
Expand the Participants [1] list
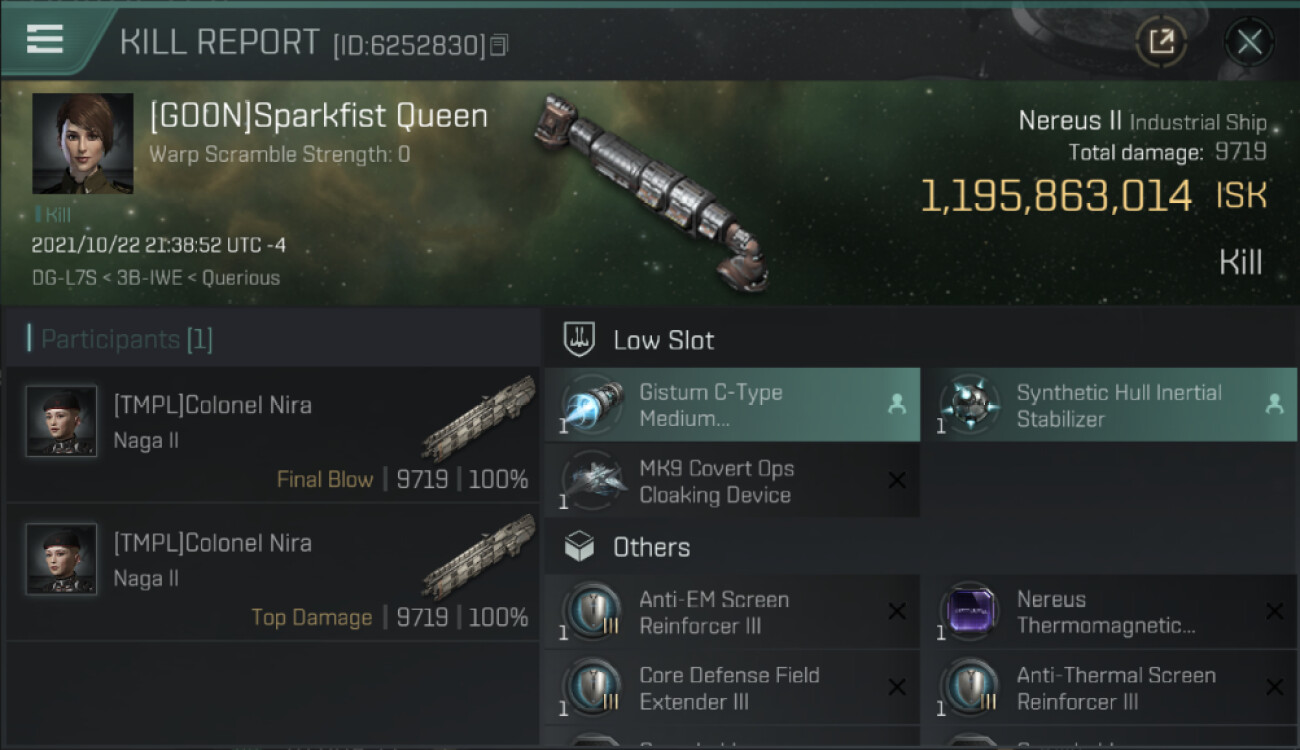point(126,340)
